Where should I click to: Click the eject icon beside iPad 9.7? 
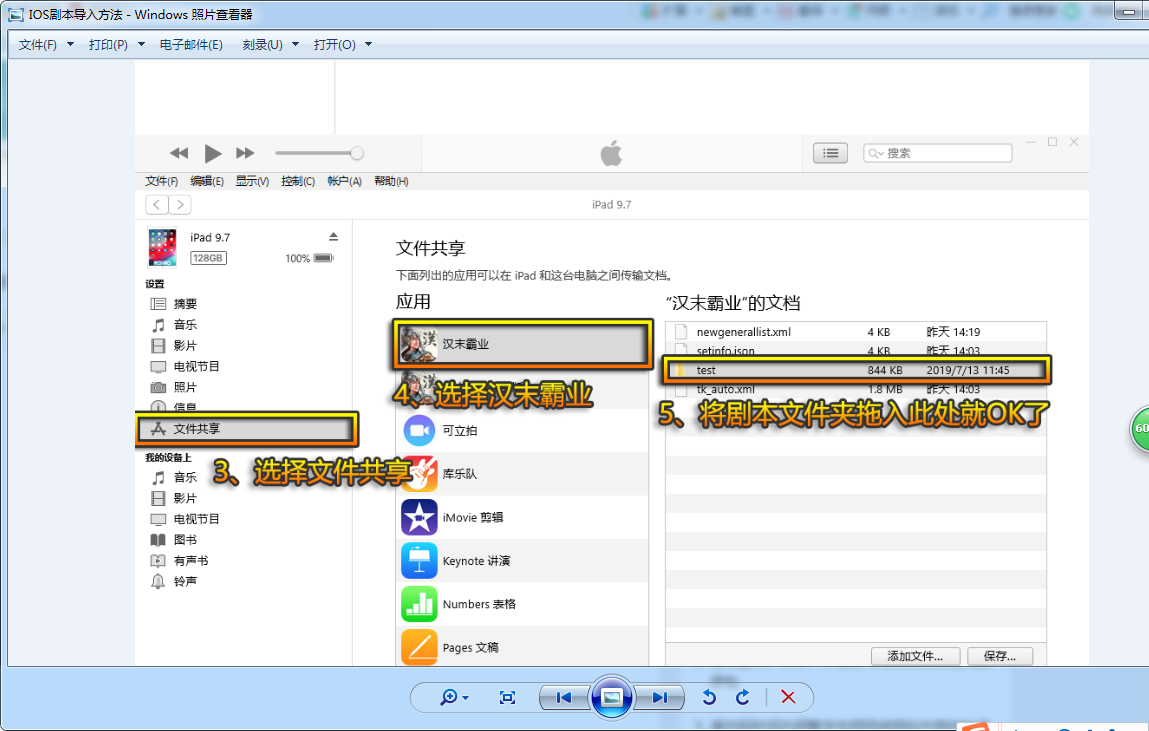click(333, 237)
